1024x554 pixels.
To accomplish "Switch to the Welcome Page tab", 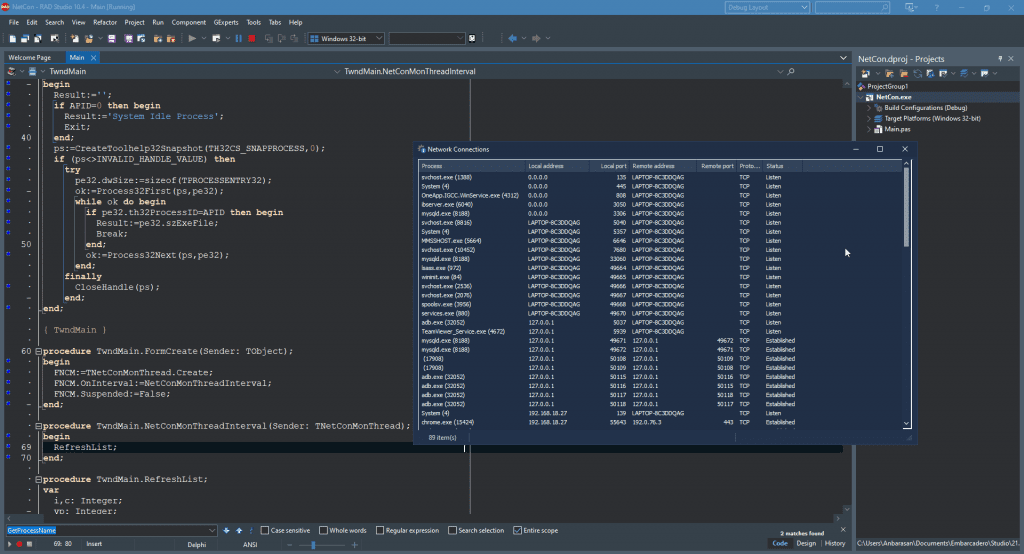I will point(29,57).
